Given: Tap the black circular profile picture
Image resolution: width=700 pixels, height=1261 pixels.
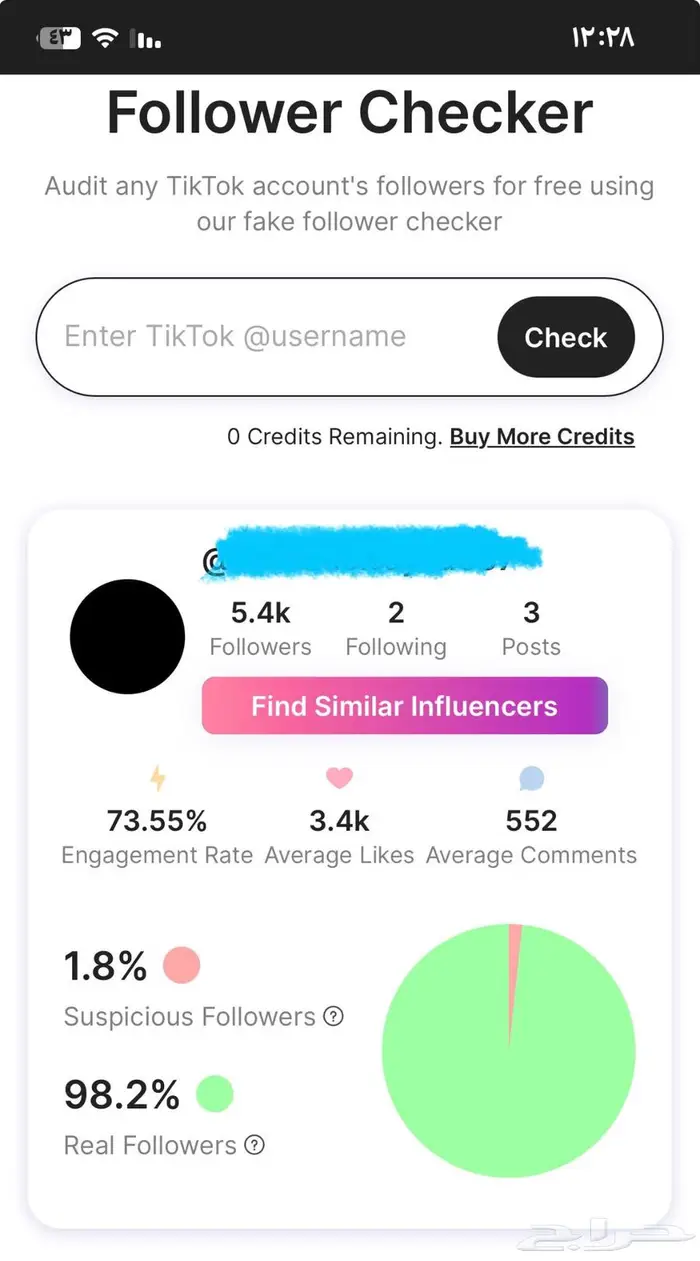Looking at the screenshot, I should (127, 637).
